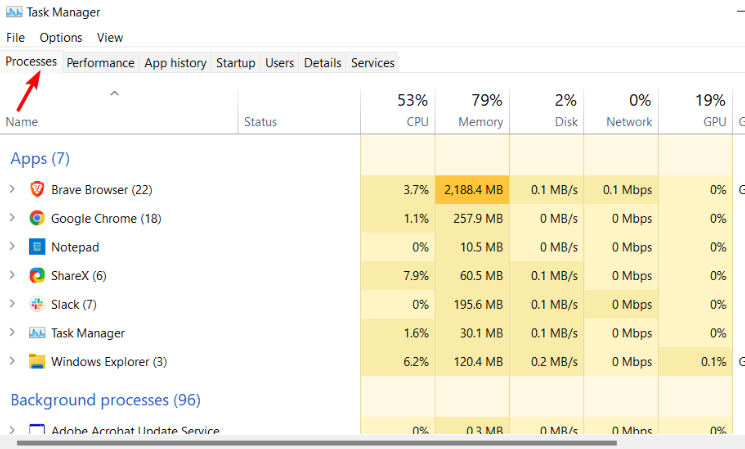Expand the ShareX process group
Viewport: 745px width, 449px height.
point(12,275)
